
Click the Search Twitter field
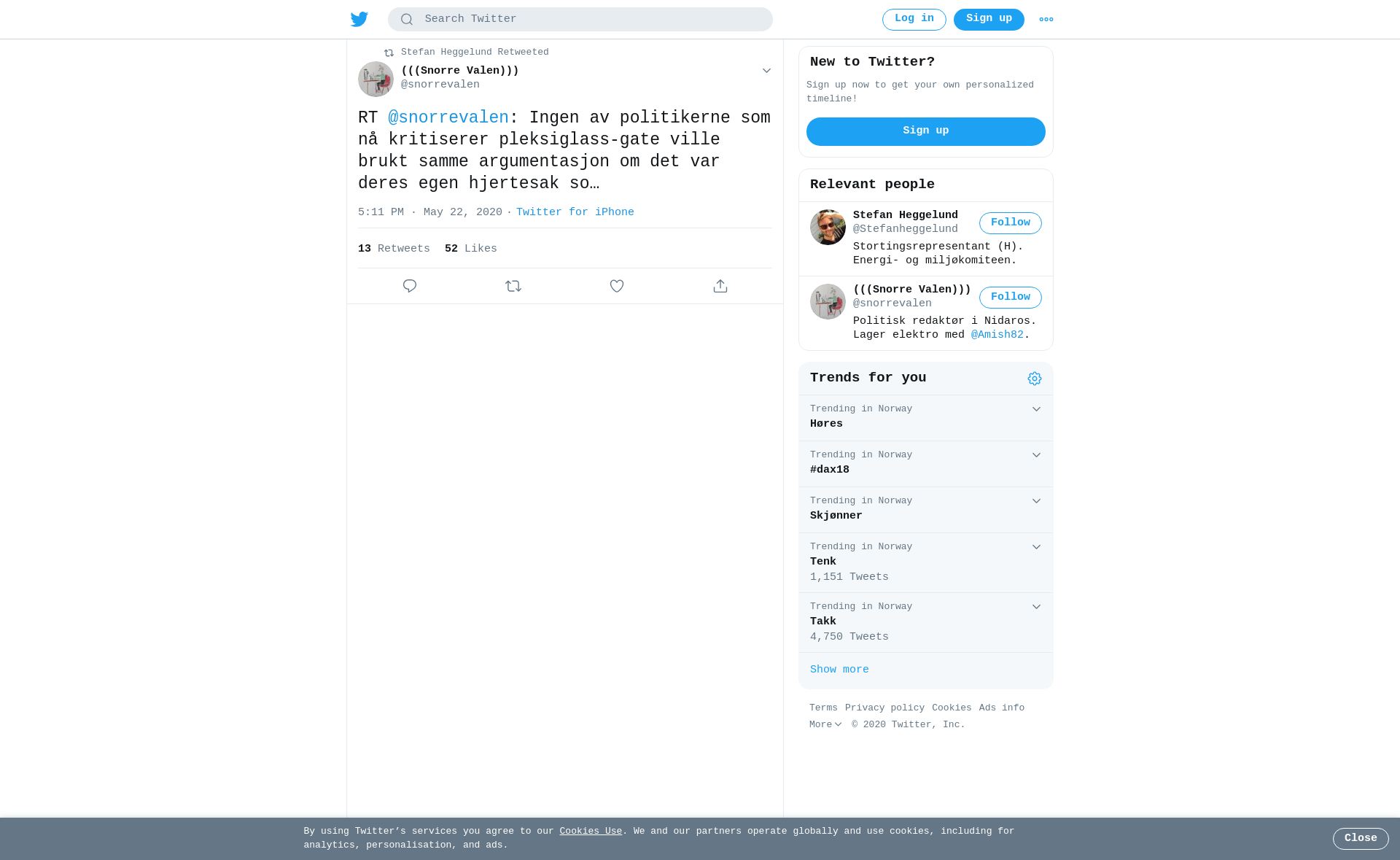pos(580,20)
